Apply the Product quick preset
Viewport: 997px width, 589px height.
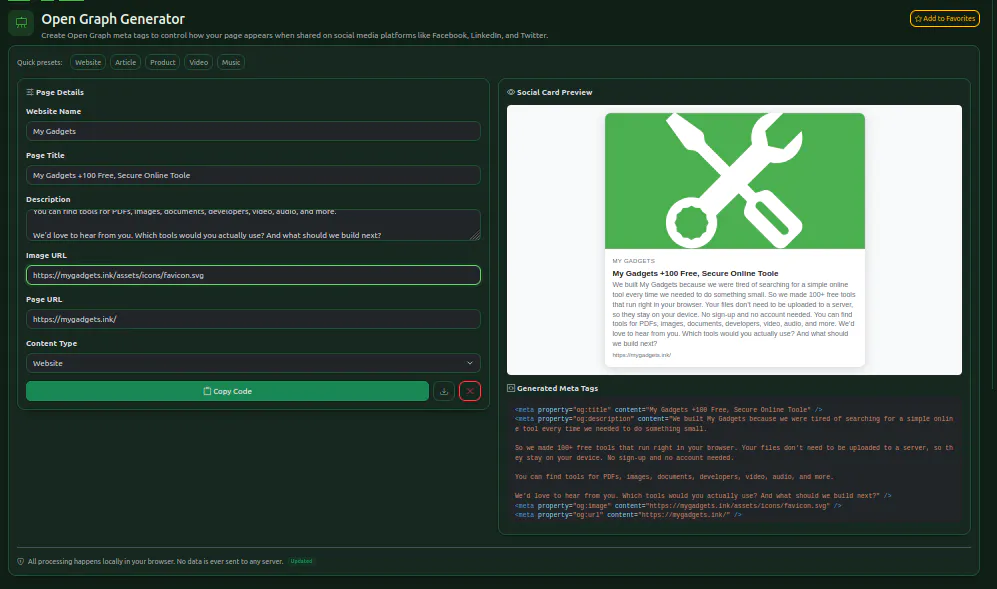coord(163,62)
